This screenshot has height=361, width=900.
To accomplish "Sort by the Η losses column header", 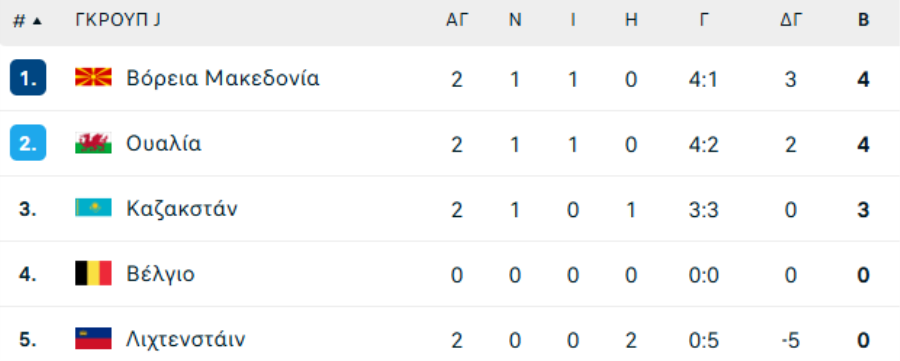I will [x=631, y=20].
